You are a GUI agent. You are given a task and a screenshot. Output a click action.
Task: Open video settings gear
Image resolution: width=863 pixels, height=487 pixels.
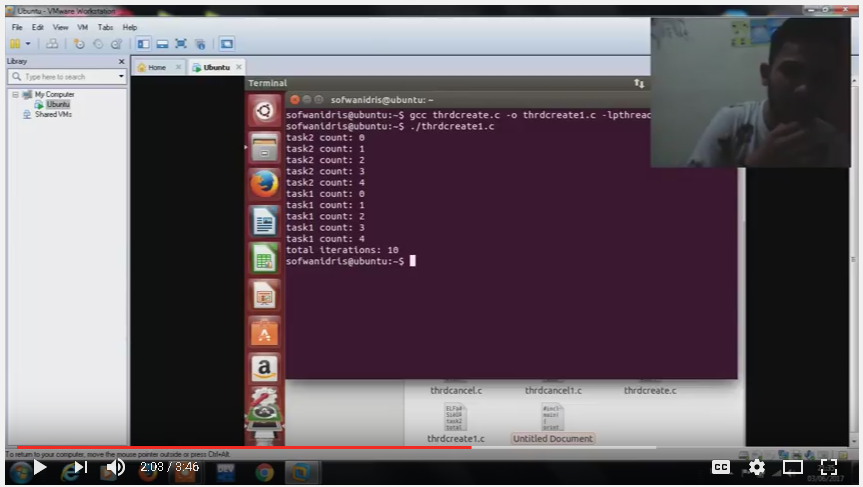757,467
